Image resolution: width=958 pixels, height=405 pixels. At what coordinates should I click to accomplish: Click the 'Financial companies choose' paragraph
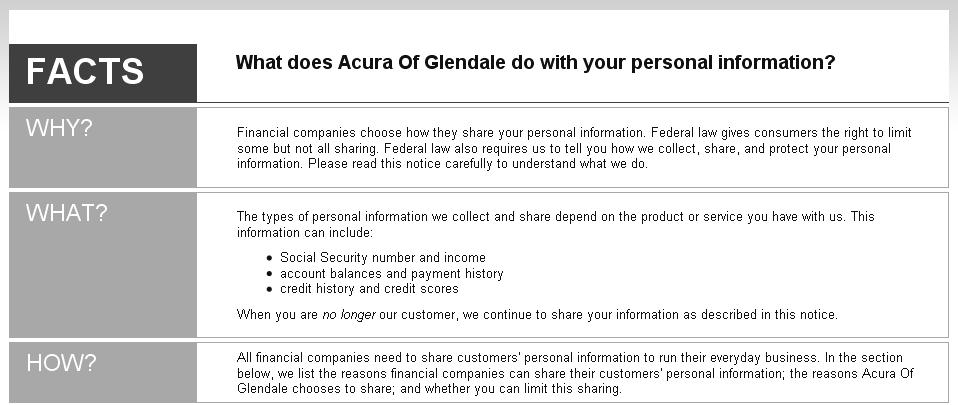tap(574, 148)
